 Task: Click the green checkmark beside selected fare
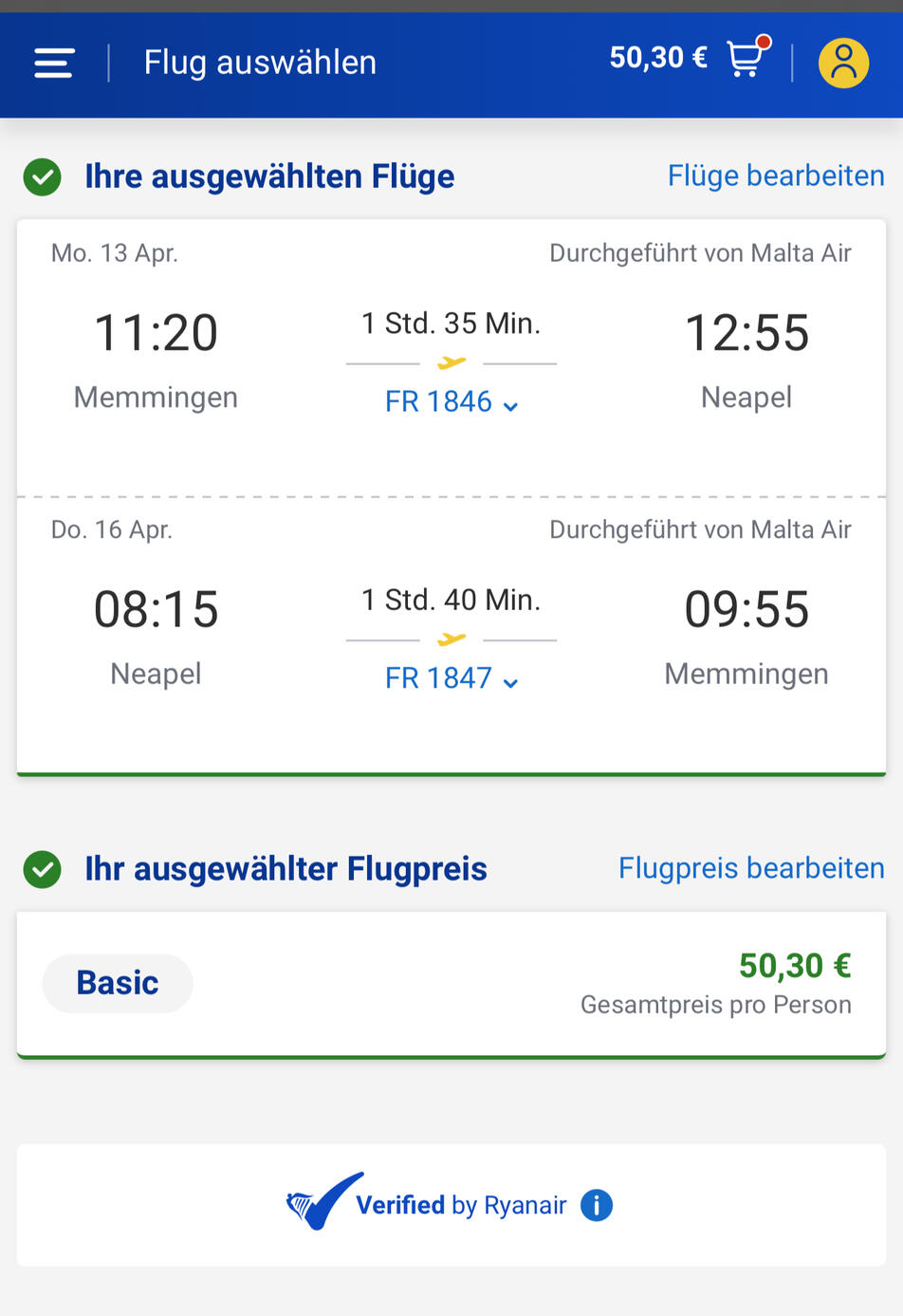click(x=43, y=869)
